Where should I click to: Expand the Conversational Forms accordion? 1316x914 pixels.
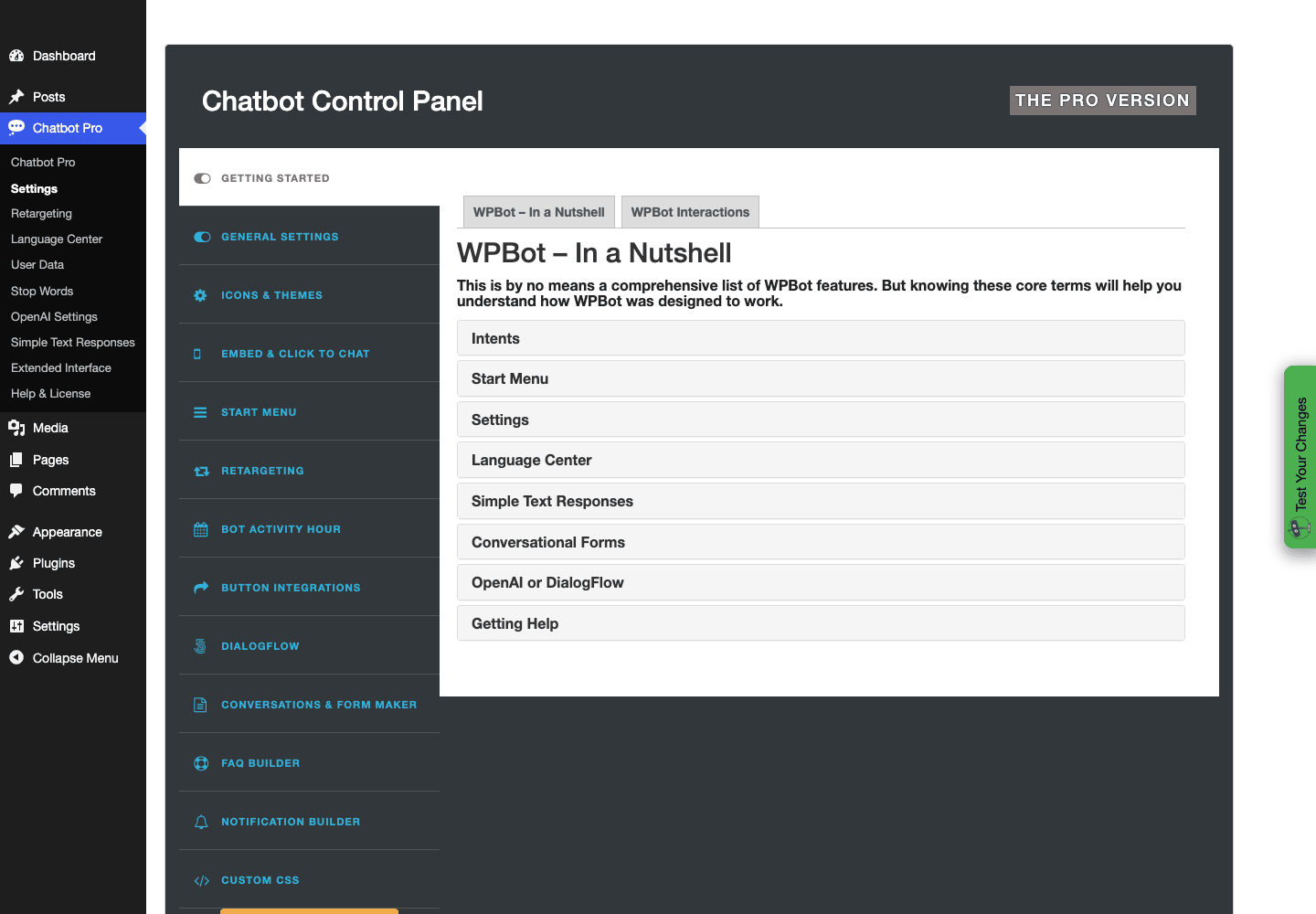coord(821,542)
